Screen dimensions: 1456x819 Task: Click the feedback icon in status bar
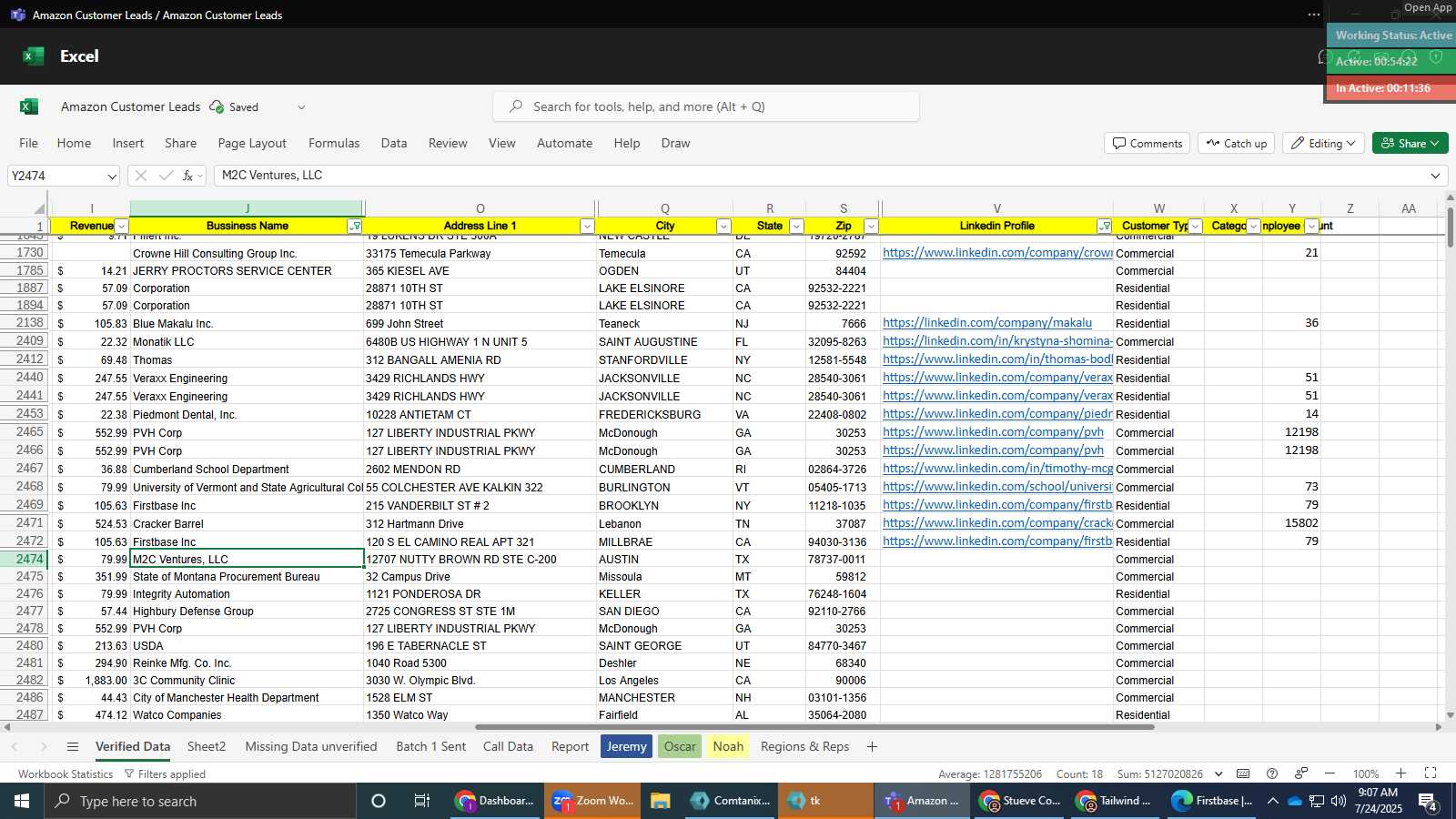click(1301, 773)
